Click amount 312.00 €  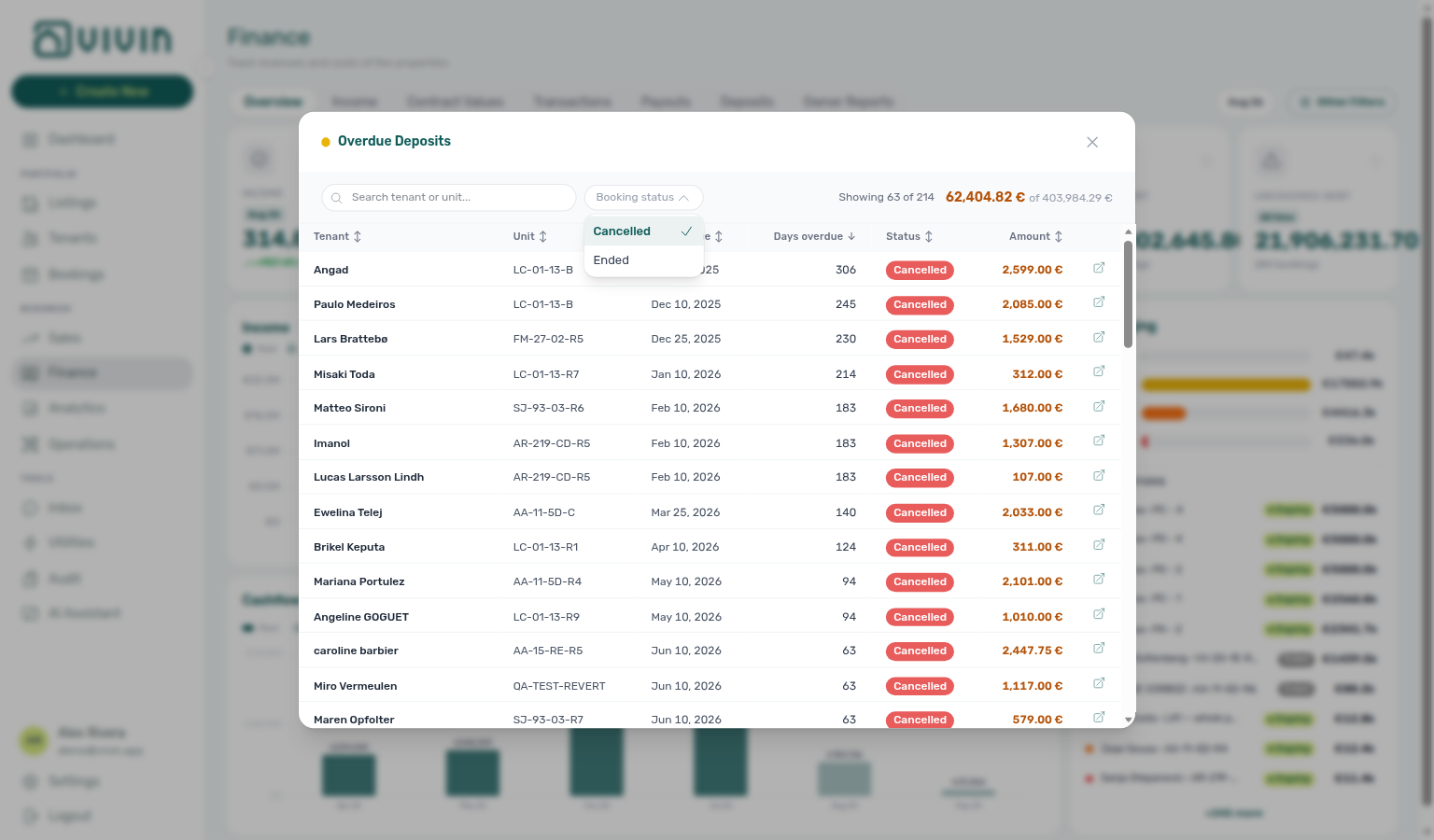[x=1037, y=375]
